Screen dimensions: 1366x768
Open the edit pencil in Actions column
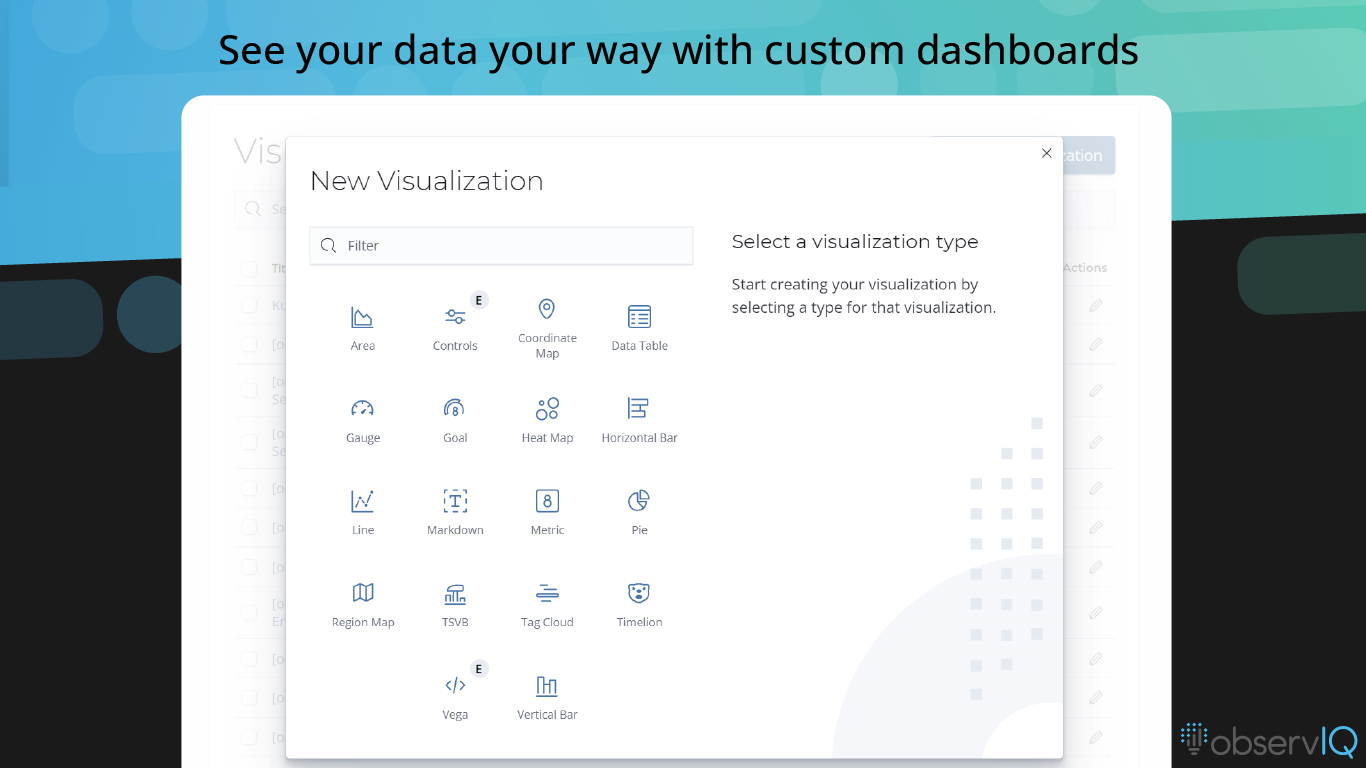tap(1095, 305)
